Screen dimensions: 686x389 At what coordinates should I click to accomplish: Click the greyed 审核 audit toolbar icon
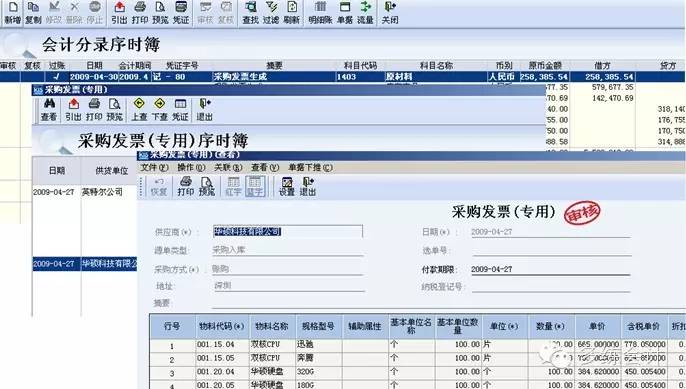point(205,12)
